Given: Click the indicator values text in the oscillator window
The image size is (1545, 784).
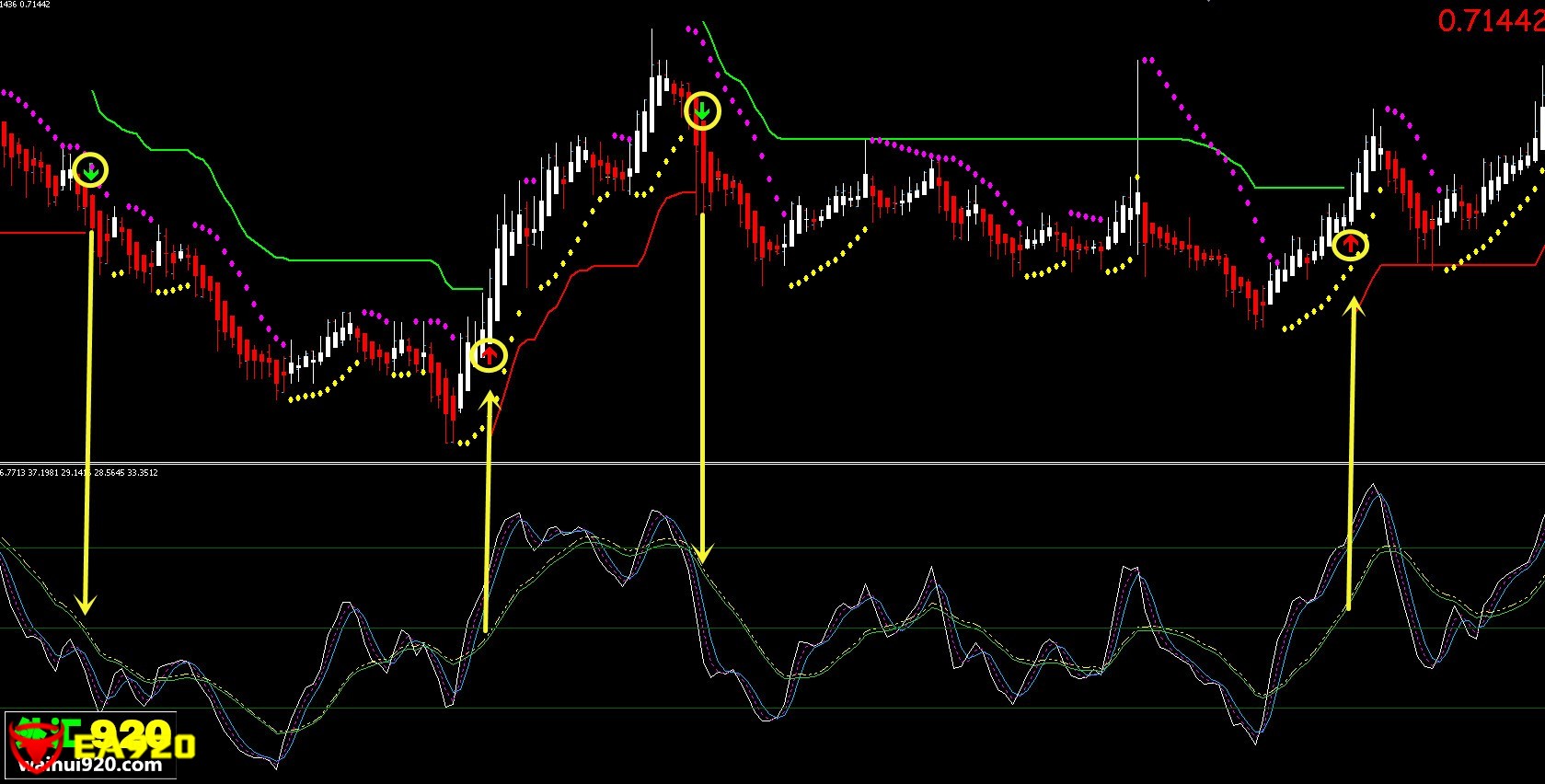Looking at the screenshot, I should 79,473.
